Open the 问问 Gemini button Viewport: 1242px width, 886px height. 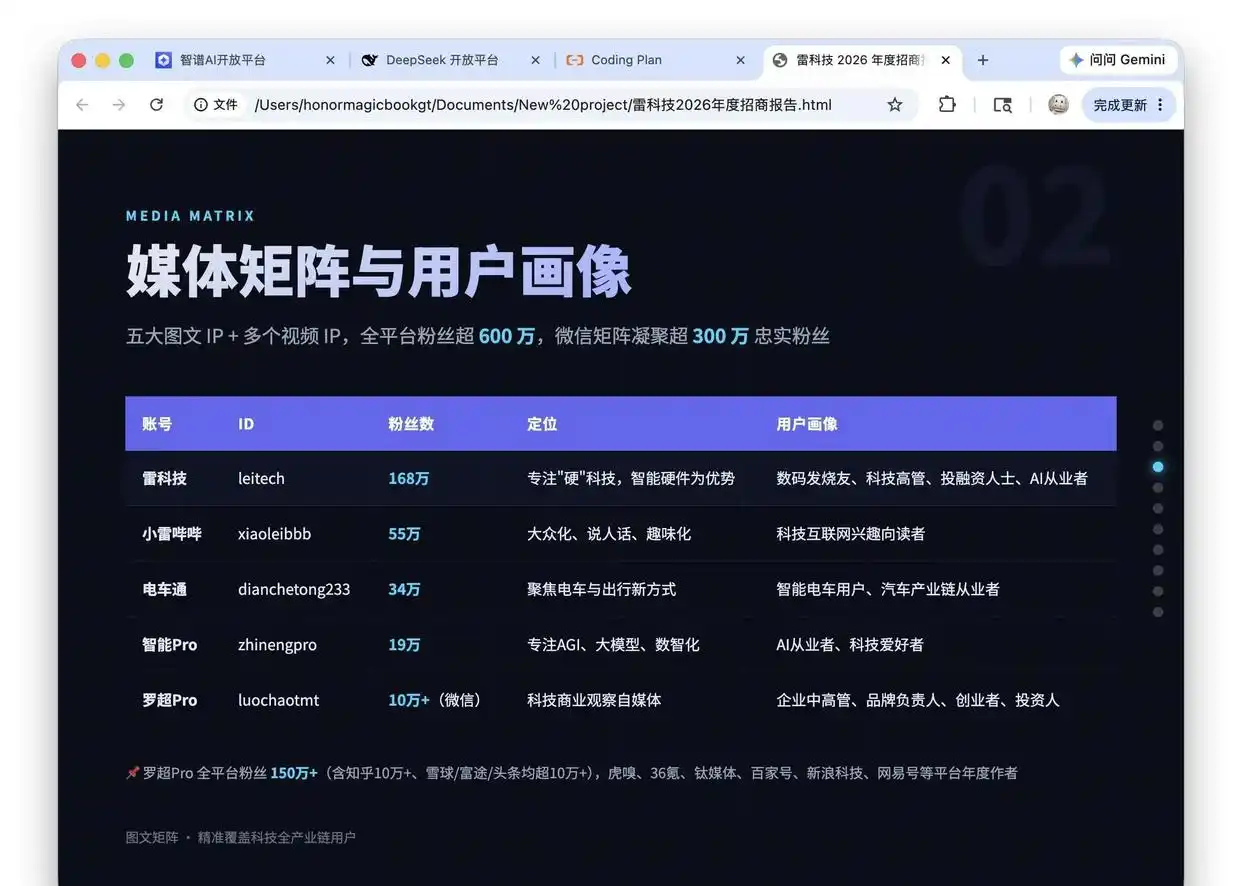tap(1117, 60)
